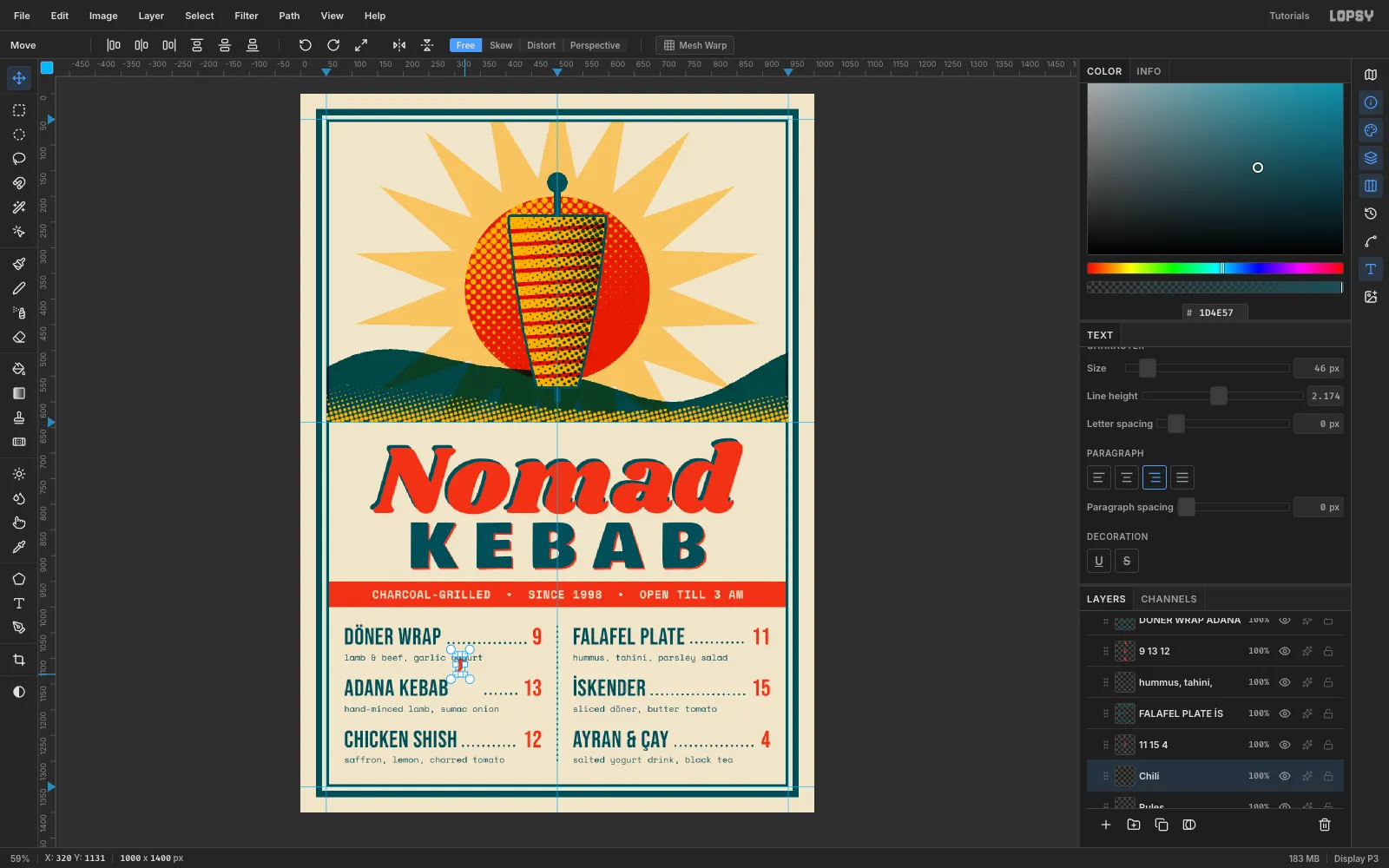Switch to the Channels tab
The image size is (1389, 868).
point(1168,599)
